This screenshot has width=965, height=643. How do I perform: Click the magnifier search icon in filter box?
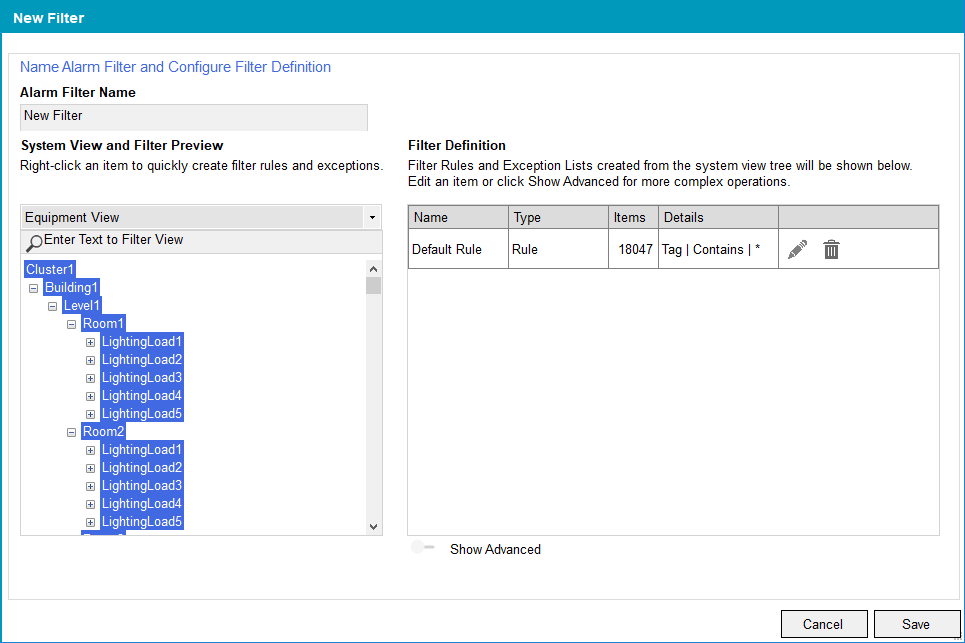pos(34,242)
